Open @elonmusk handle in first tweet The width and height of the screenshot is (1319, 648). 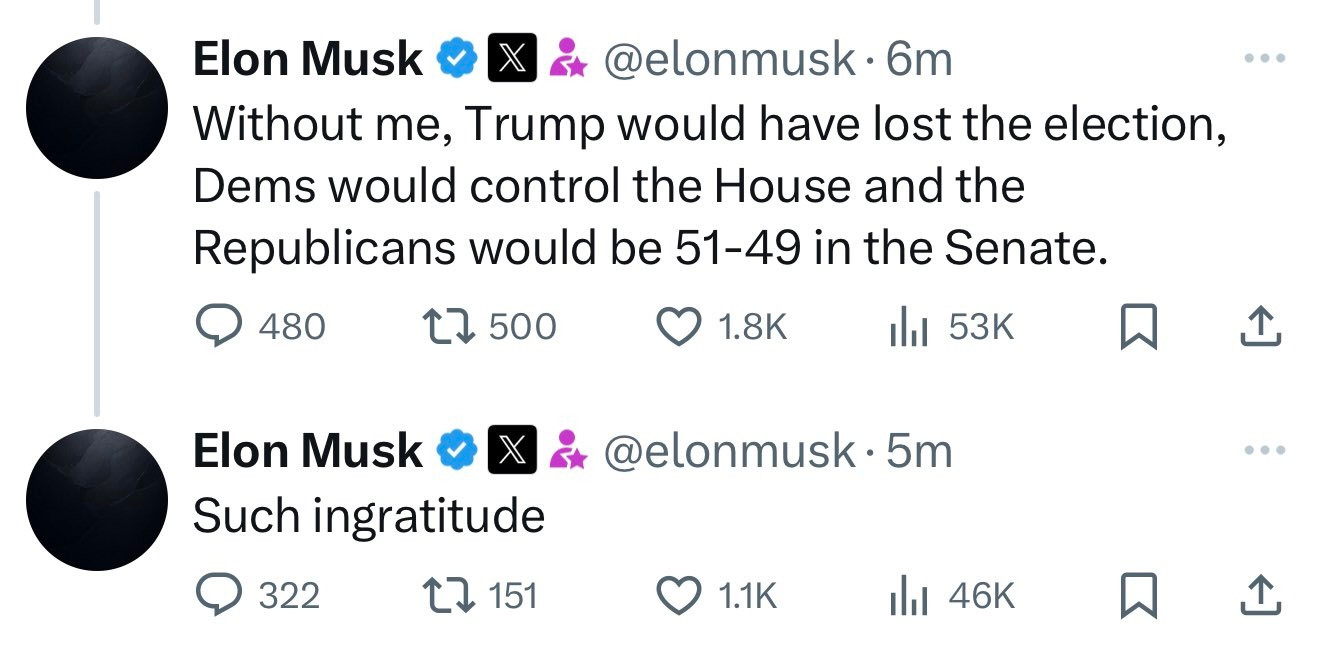(x=728, y=60)
